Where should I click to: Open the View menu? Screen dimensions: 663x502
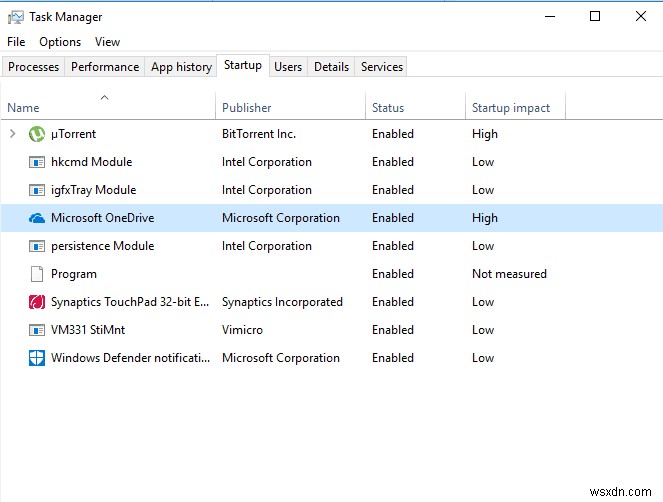click(107, 42)
